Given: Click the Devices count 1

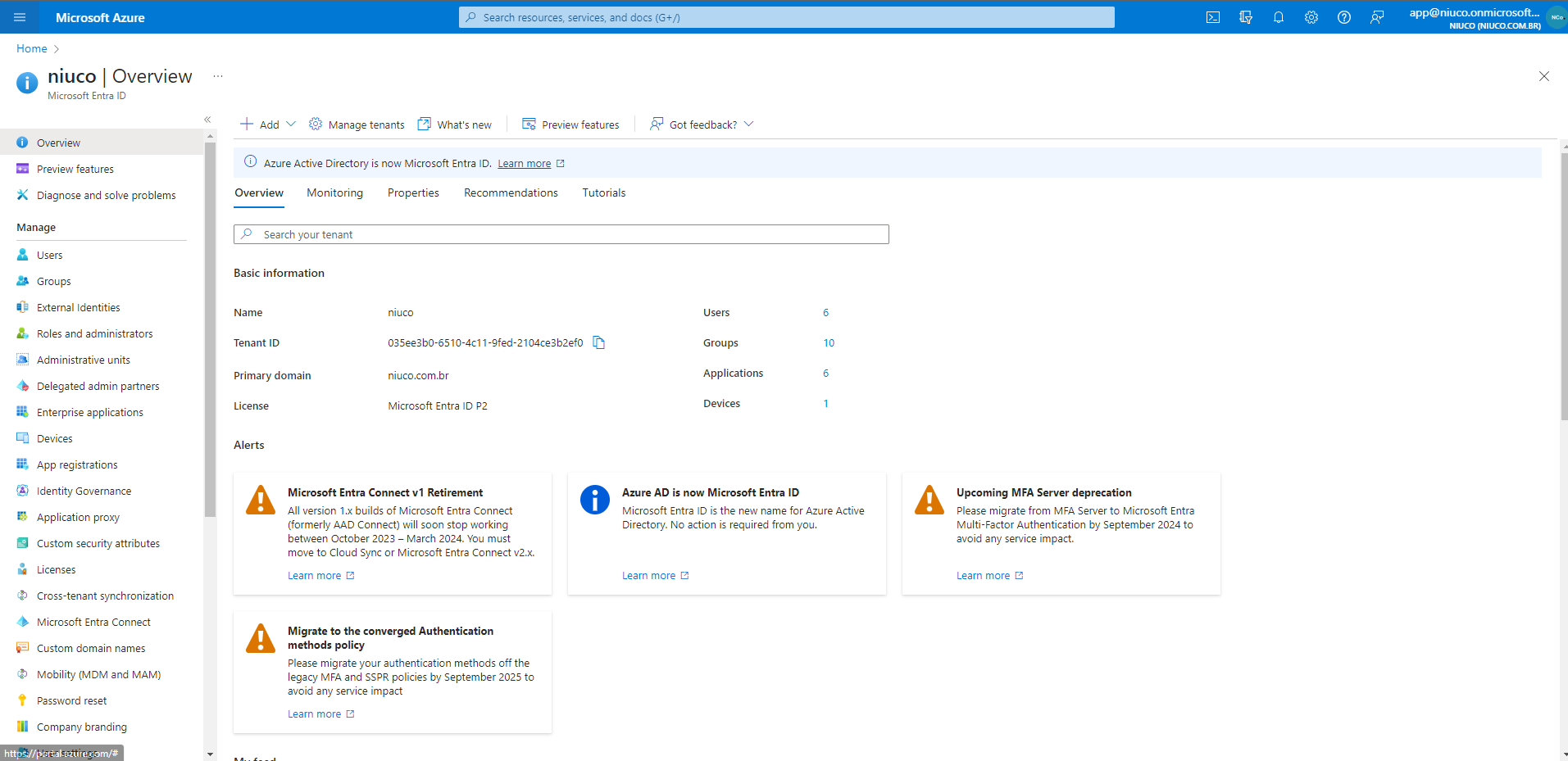Looking at the screenshot, I should pyautogui.click(x=825, y=404).
